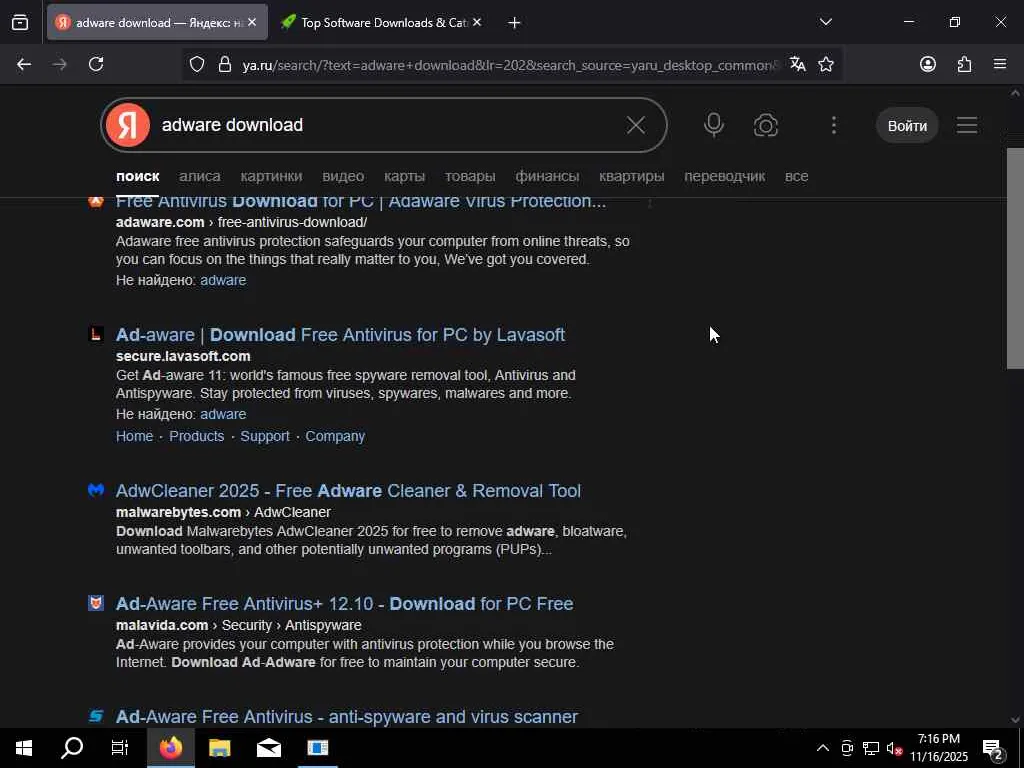1024x768 pixels.
Task: Open Ad-Aware Free Antivirus+ 12.10 result
Action: (344, 604)
